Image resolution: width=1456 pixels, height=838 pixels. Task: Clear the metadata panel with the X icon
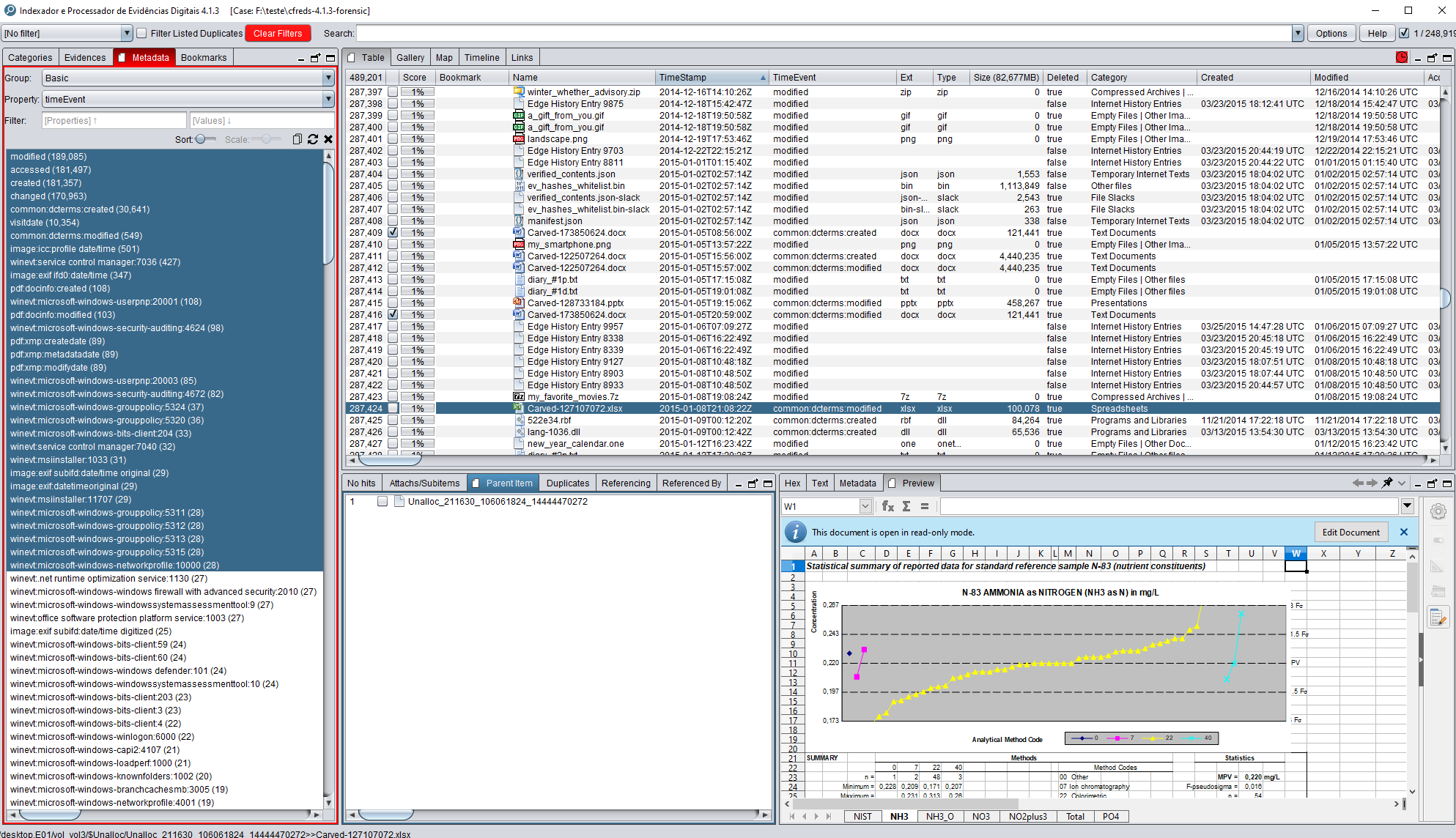point(328,139)
